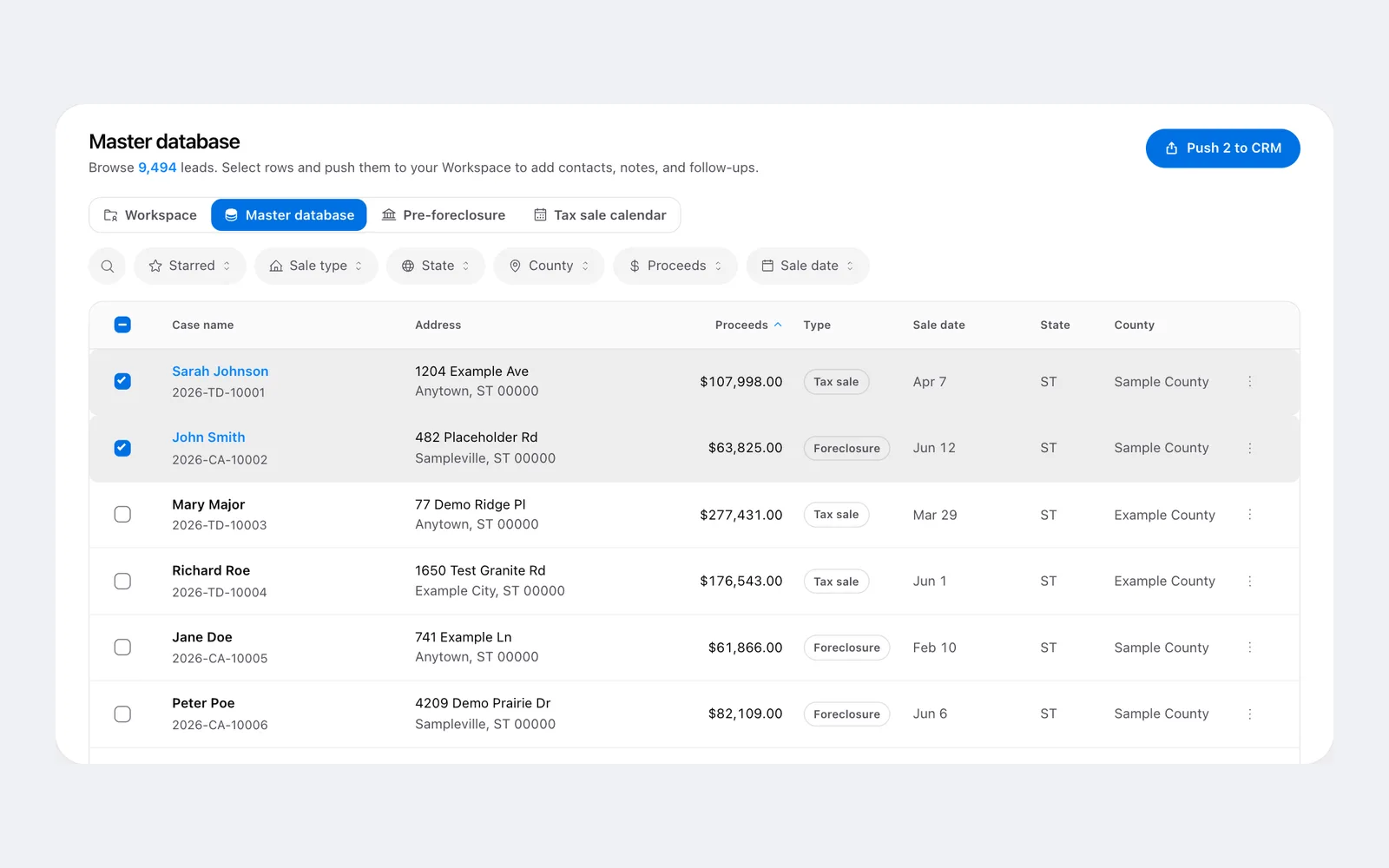Click the 9,494 leads count link
The image size is (1389, 868).
157,168
